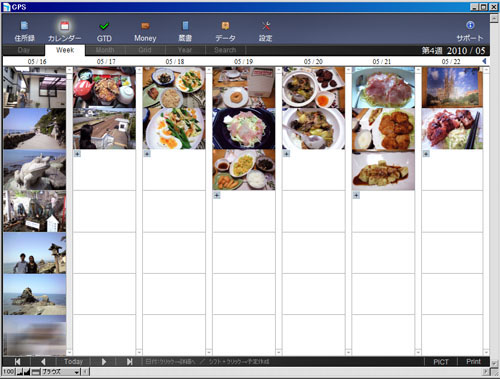Viewport: 500px width, 379px height.
Task: Open the Search tab
Action: pos(225,50)
